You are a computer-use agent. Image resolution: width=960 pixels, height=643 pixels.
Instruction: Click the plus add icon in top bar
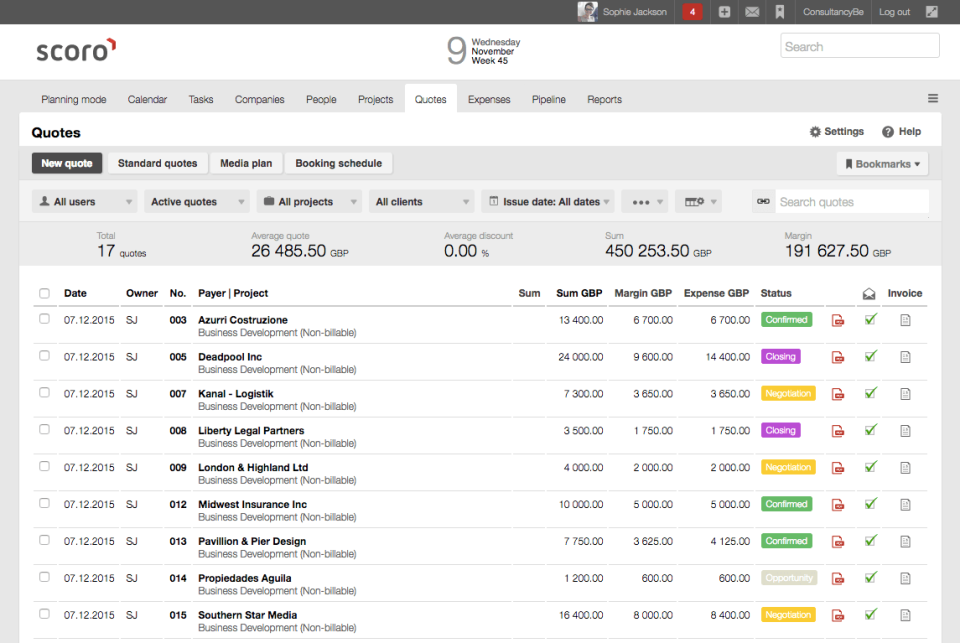click(x=724, y=12)
